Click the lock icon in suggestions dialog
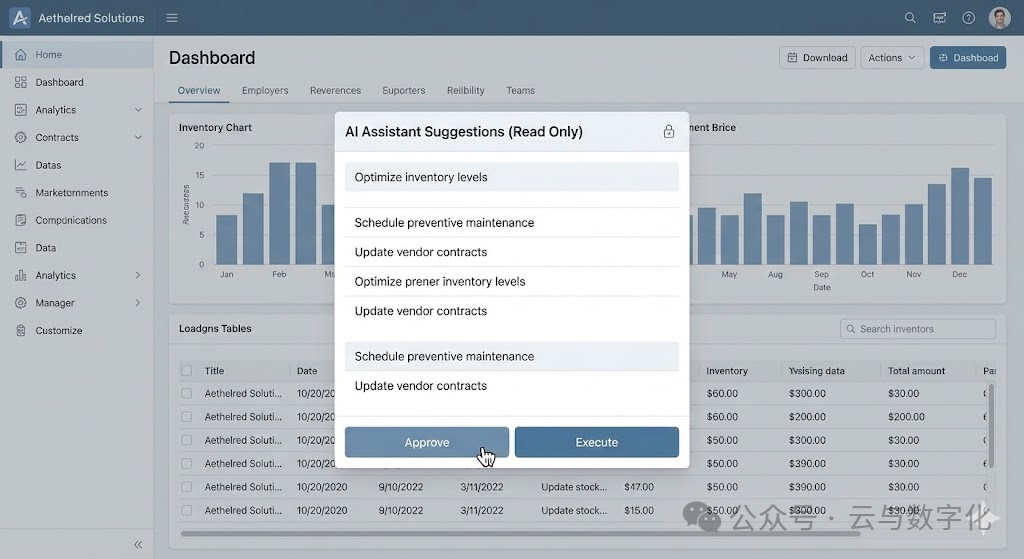This screenshot has width=1024, height=559. tap(669, 131)
